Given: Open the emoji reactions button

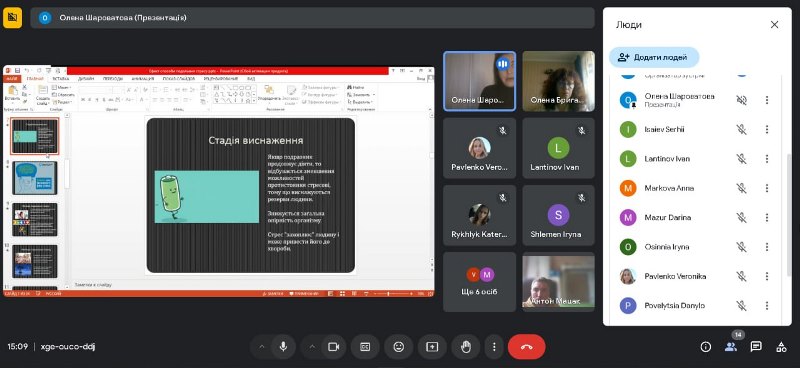Looking at the screenshot, I should tap(398, 347).
